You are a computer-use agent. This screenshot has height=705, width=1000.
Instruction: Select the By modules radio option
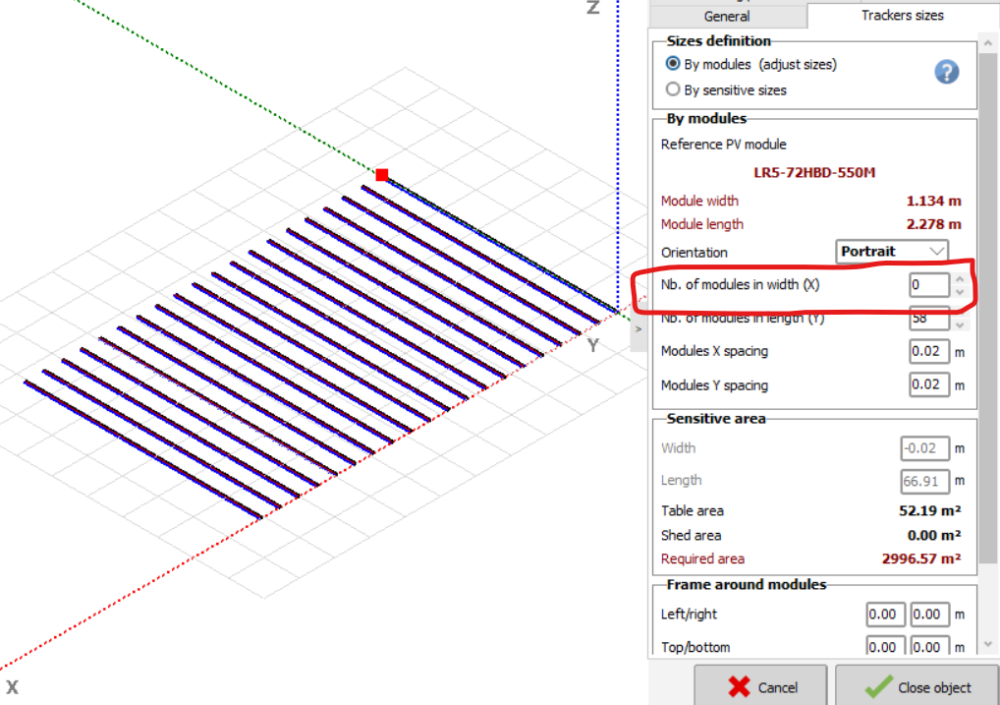tap(673, 64)
